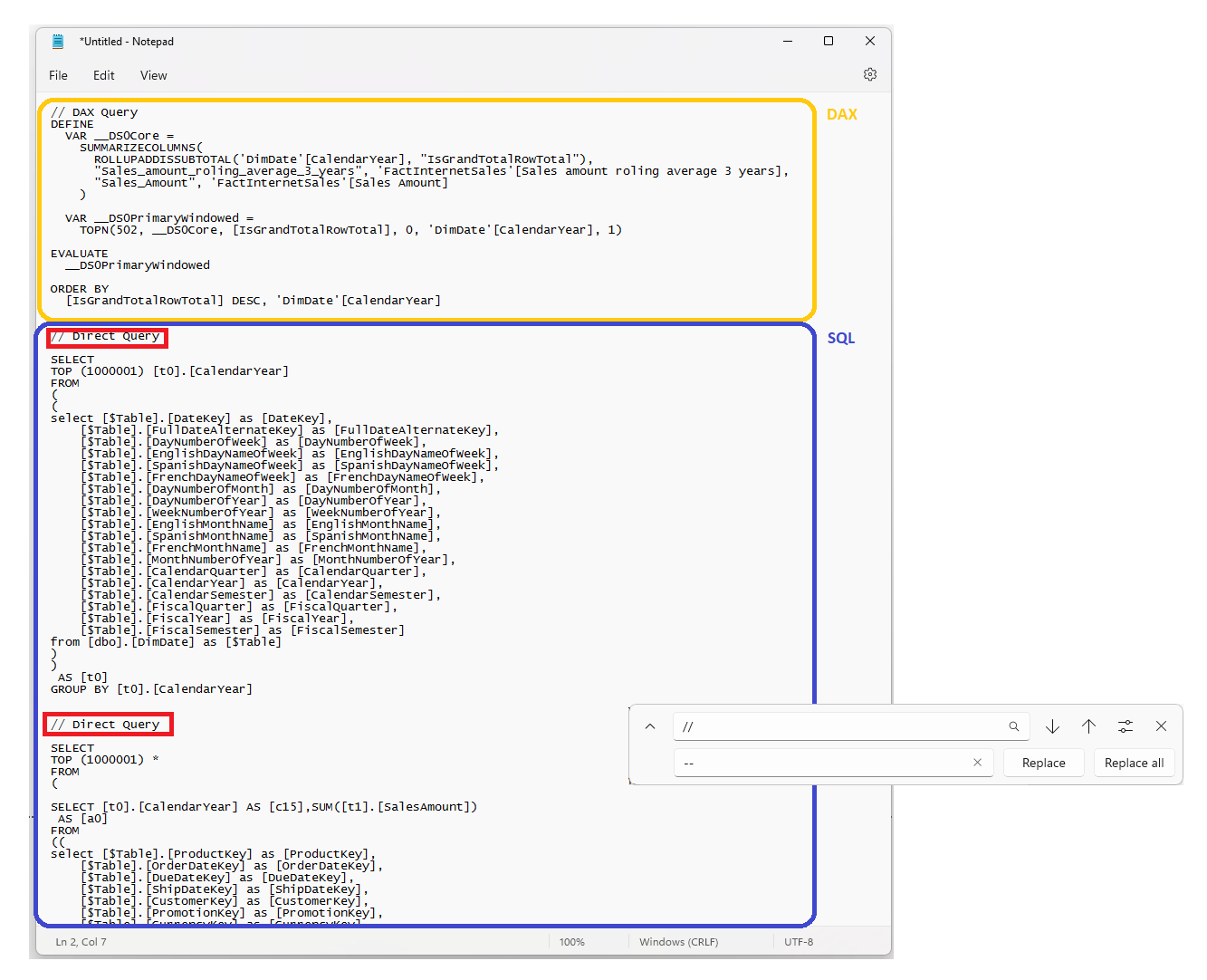Open the Find next down arrow

click(x=1052, y=725)
